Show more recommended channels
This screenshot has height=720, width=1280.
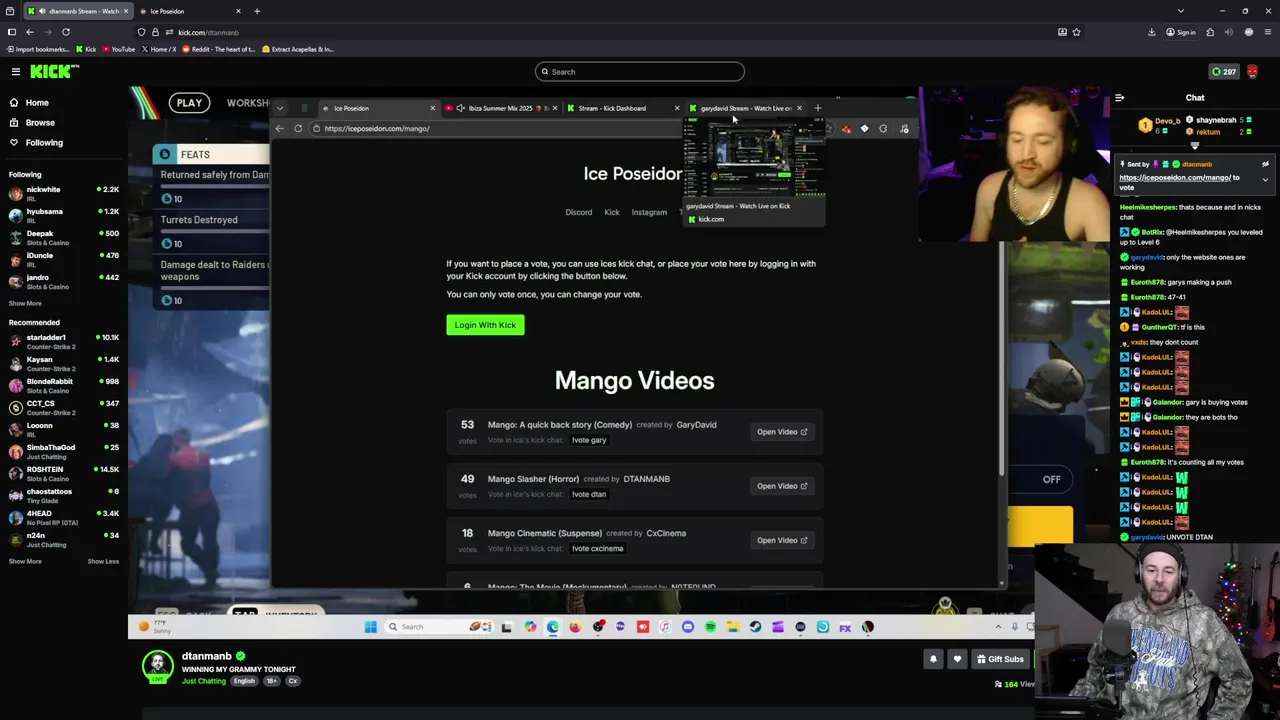[25, 561]
